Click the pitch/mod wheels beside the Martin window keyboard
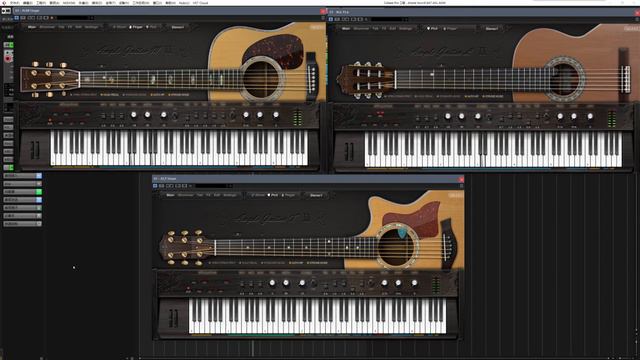This screenshot has height=360, width=640. pos(35,150)
